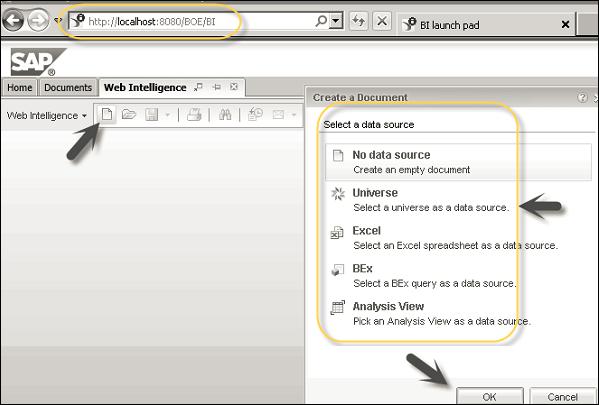Click the Universe starburst icon

(x=338, y=194)
